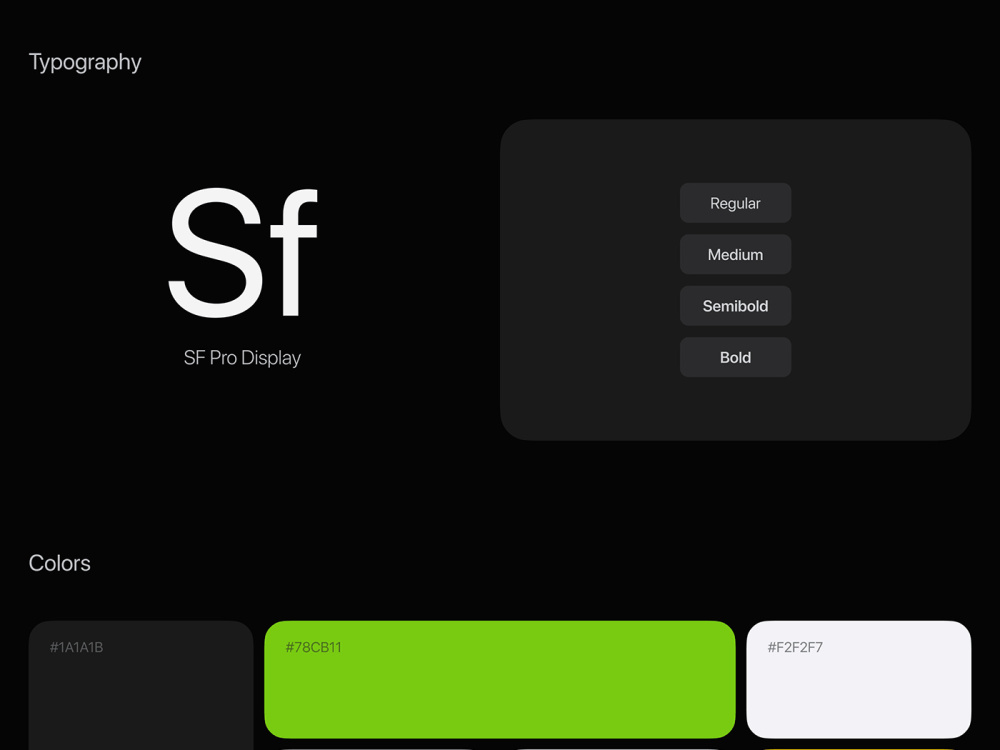1000x750 pixels.
Task: Click the Colors section heading
Action: pos(59,563)
